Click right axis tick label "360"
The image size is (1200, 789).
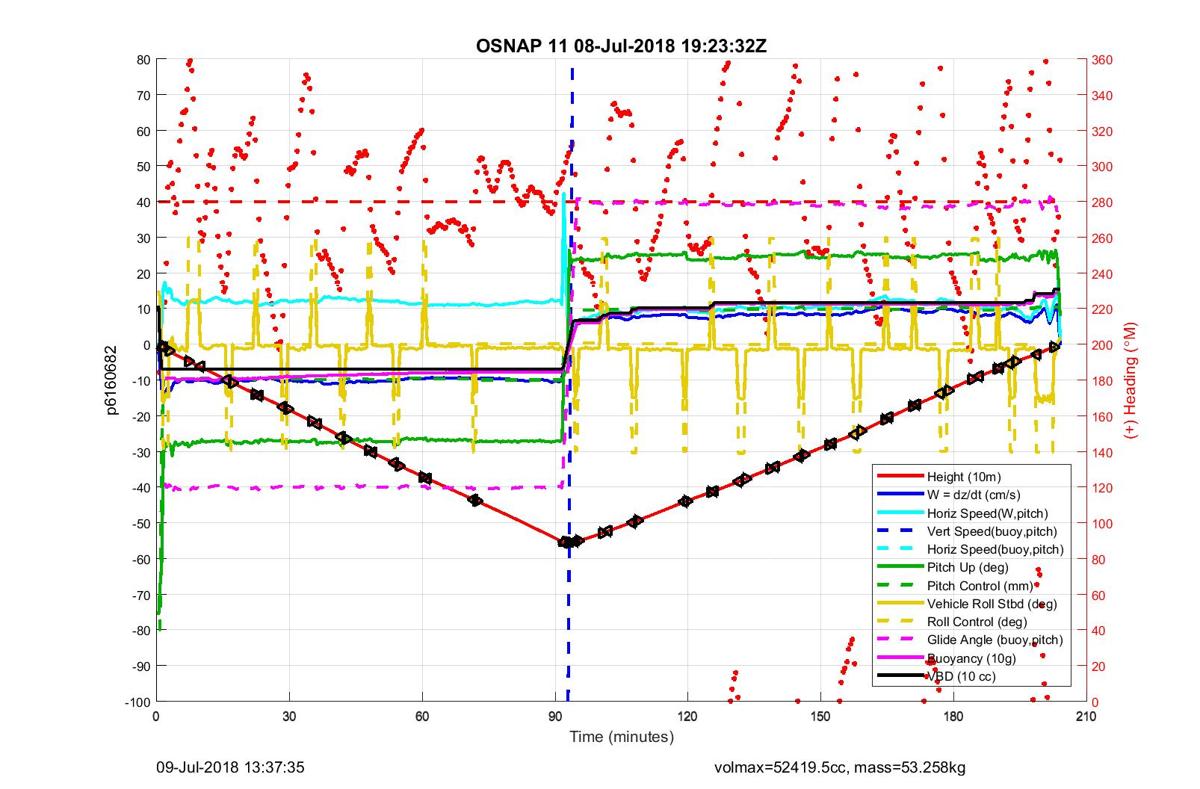point(1103,59)
